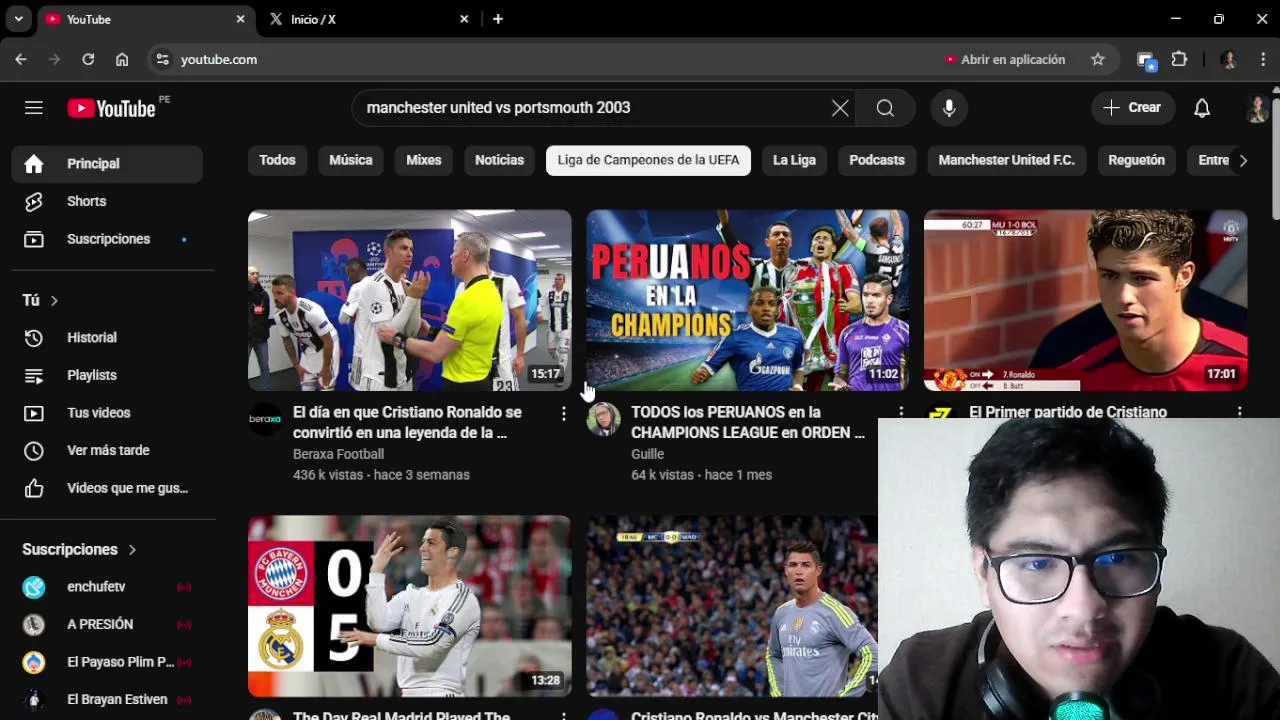Open options for Beraxa Football video
The image size is (1280, 720).
pyautogui.click(x=563, y=413)
